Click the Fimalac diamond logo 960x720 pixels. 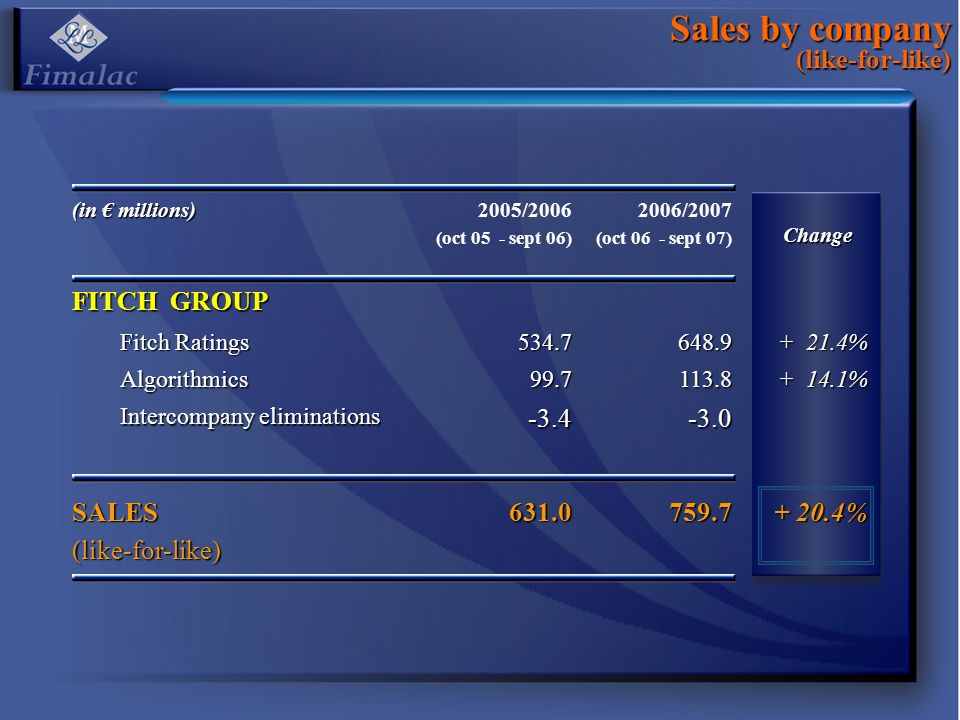point(78,37)
